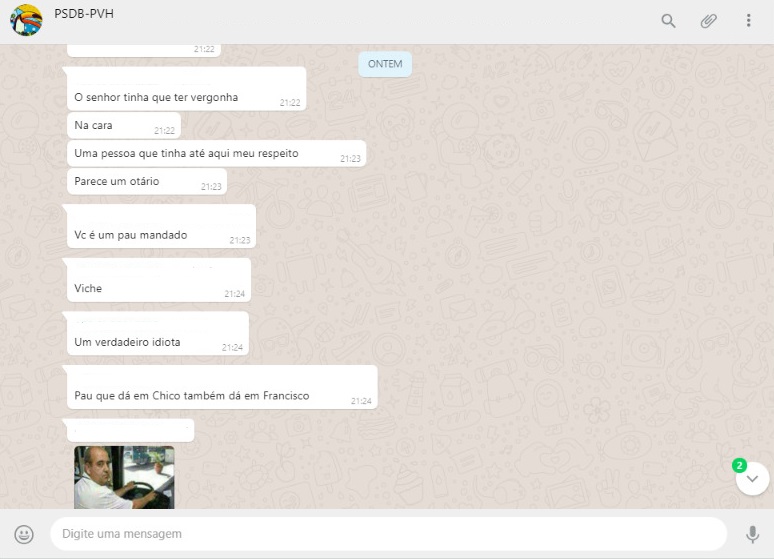774x559 pixels.
Task: Focus the 'Digite uma mensagem' input field
Action: tap(388, 534)
